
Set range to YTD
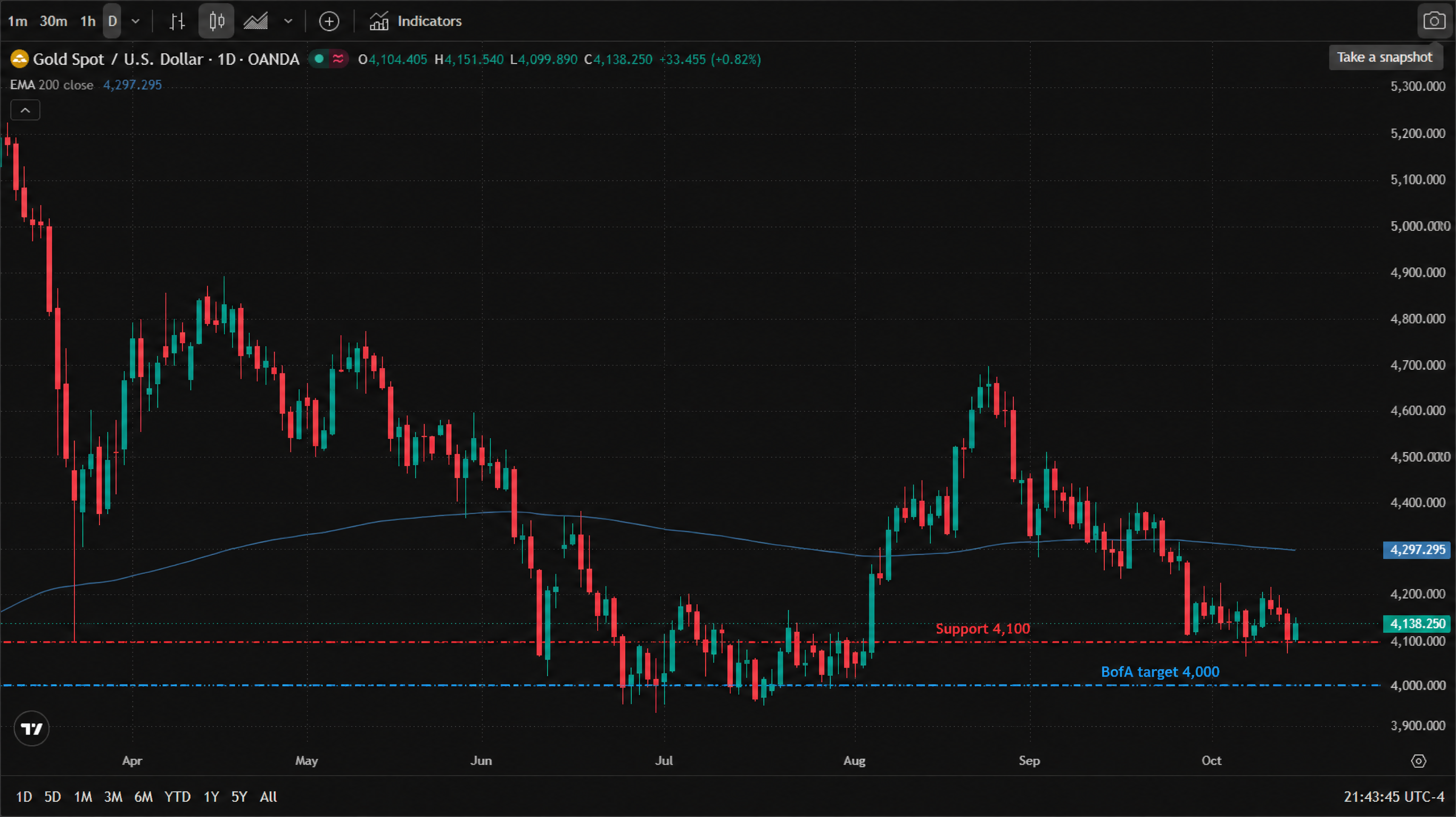click(178, 797)
